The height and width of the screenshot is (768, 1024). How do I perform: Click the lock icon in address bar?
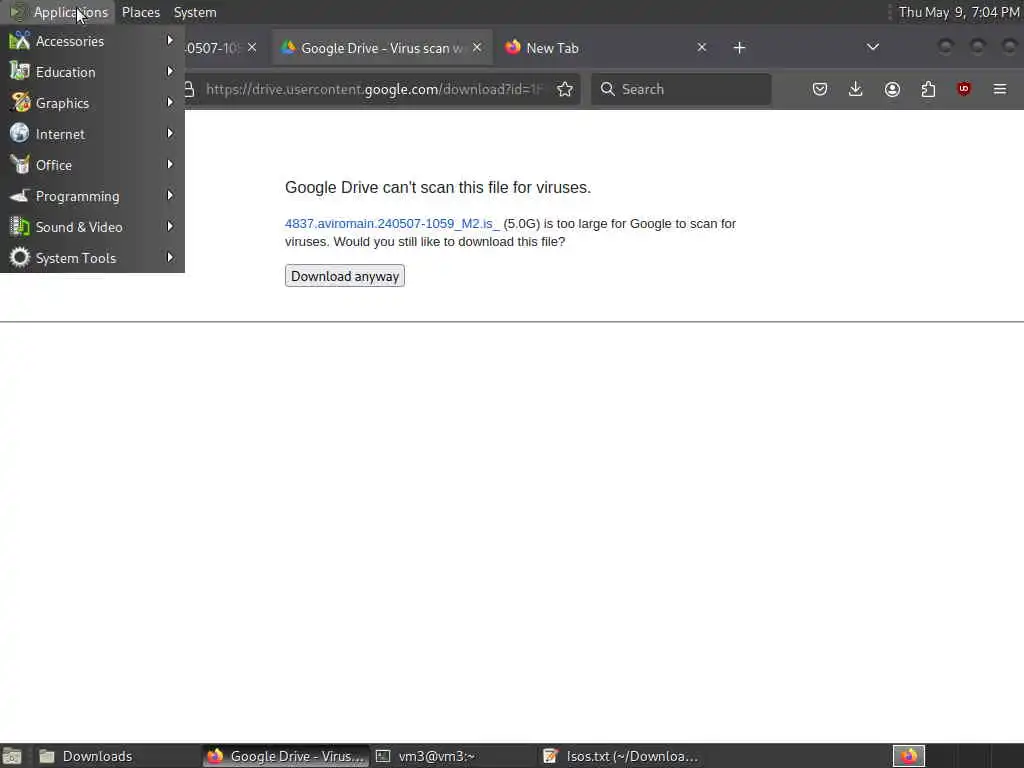189,89
